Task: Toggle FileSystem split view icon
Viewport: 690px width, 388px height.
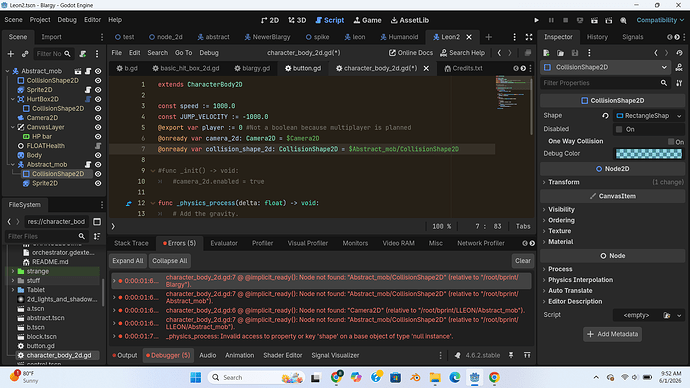Action: pos(97,221)
